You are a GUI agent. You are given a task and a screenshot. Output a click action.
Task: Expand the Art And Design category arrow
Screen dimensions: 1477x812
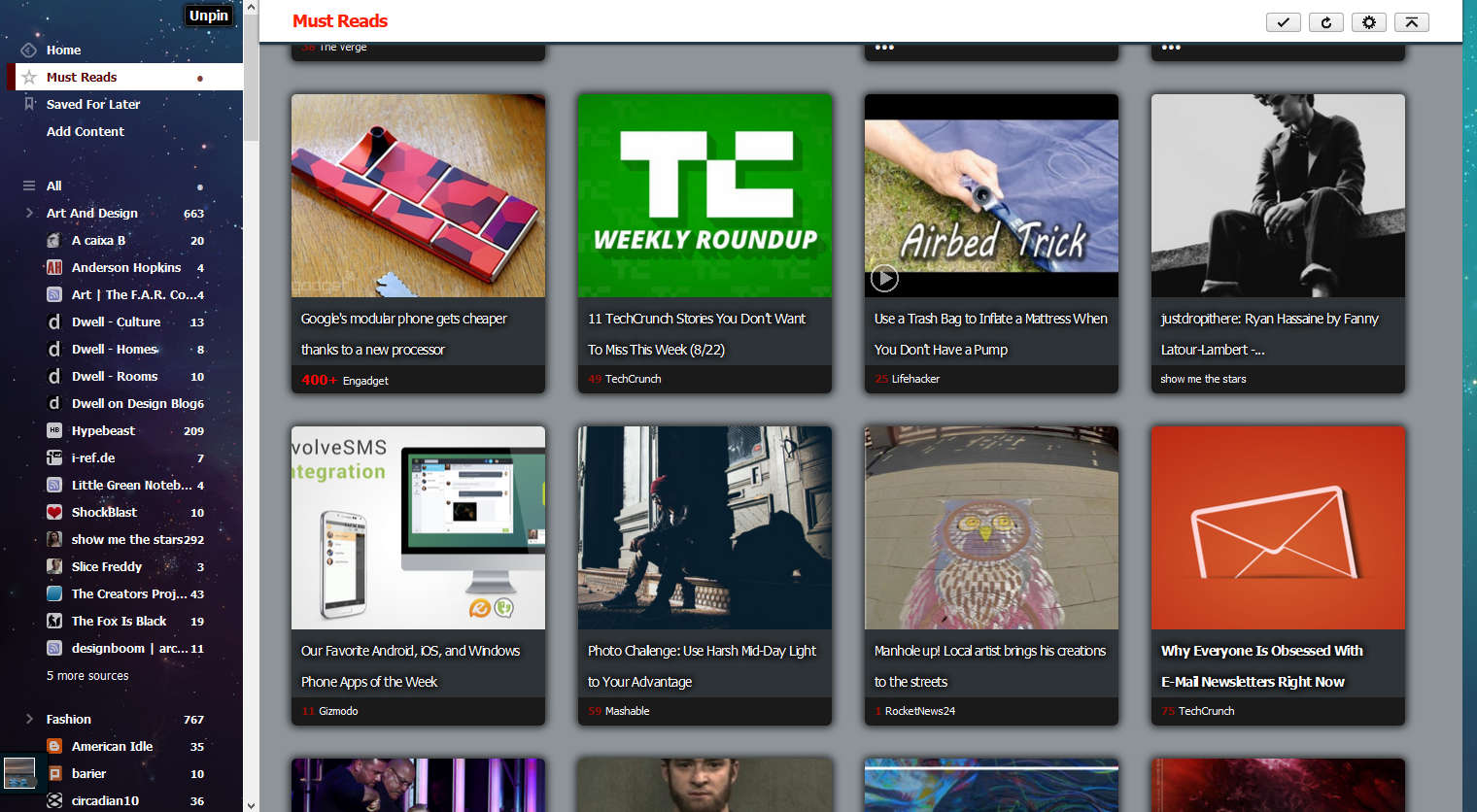[29, 213]
